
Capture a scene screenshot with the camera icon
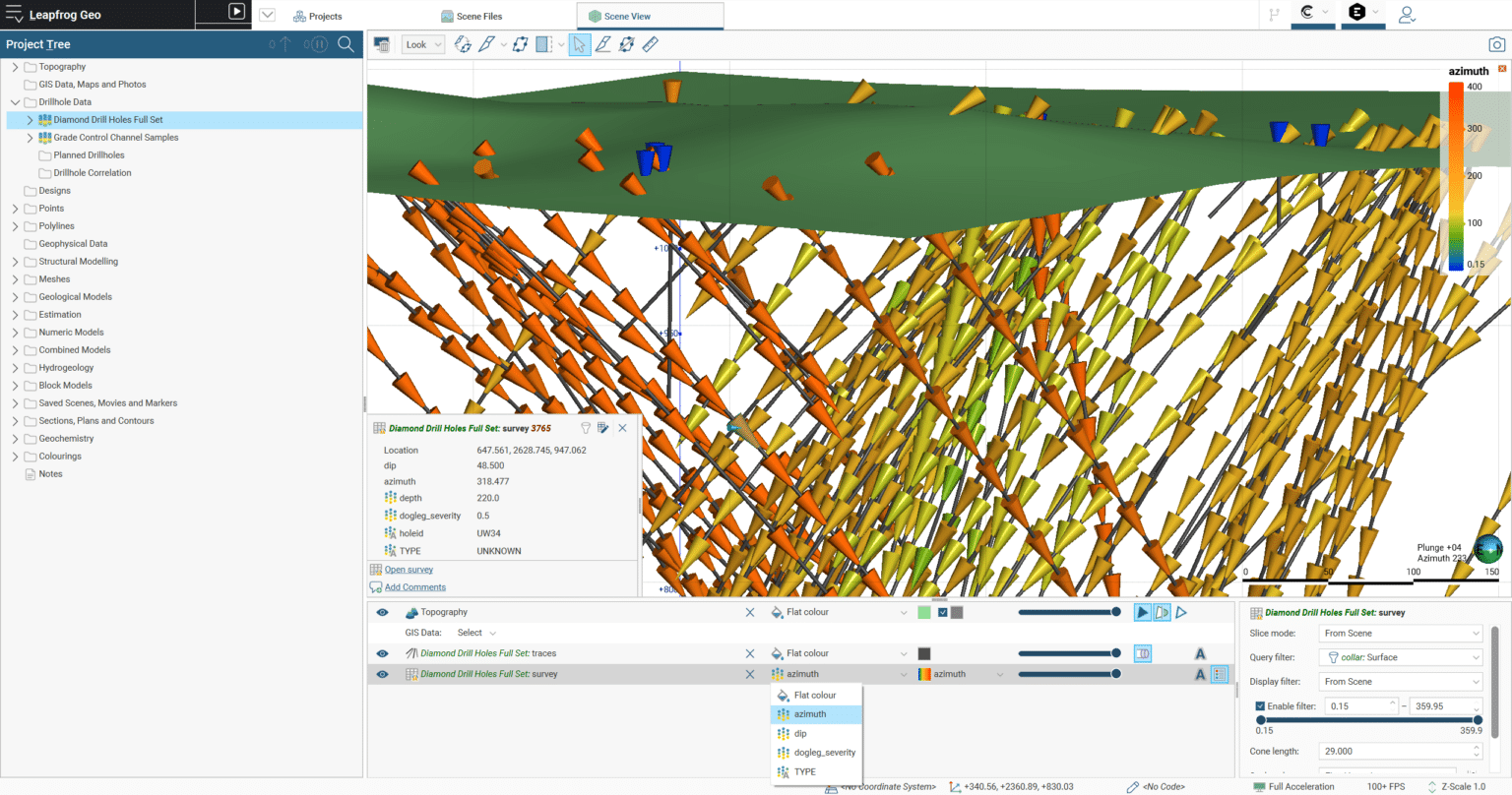tap(1496, 43)
